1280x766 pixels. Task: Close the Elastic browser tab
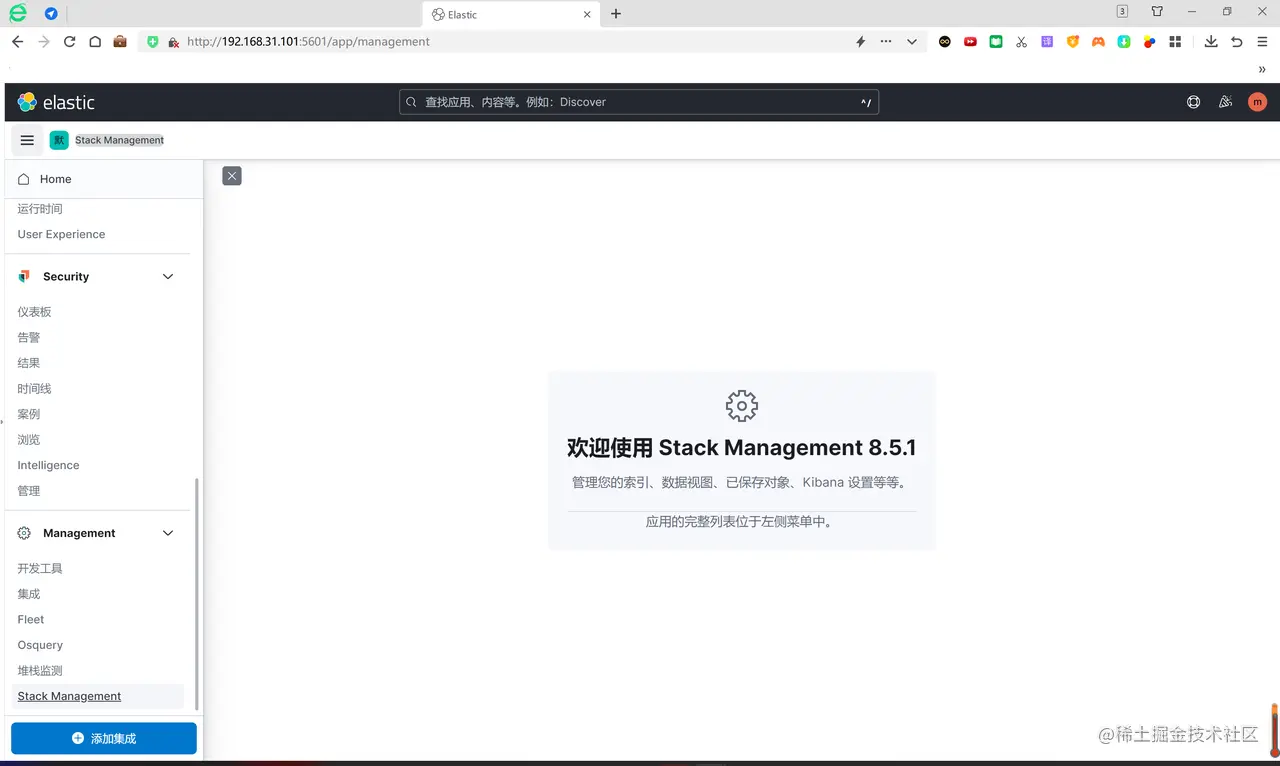click(x=588, y=14)
